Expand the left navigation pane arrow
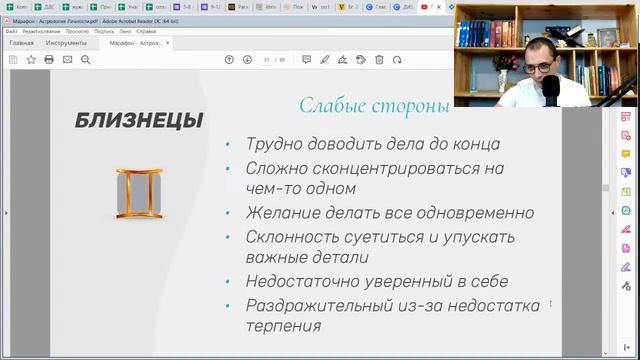Image resolution: width=640 pixels, height=360 pixels. click(6, 213)
